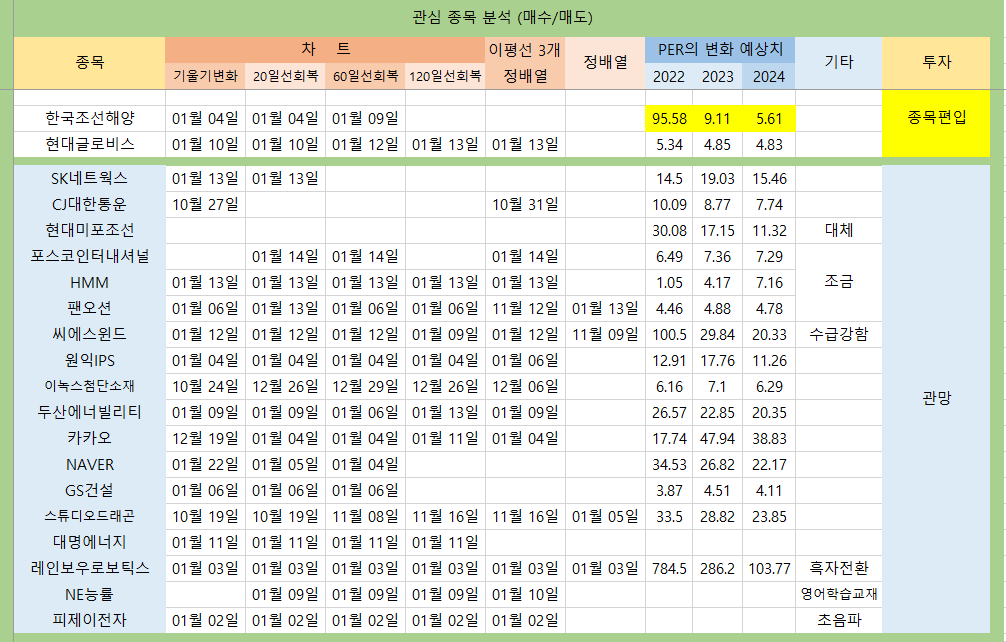Select the 47.94 PER value
The width and height of the screenshot is (1006, 642).
coord(717,438)
